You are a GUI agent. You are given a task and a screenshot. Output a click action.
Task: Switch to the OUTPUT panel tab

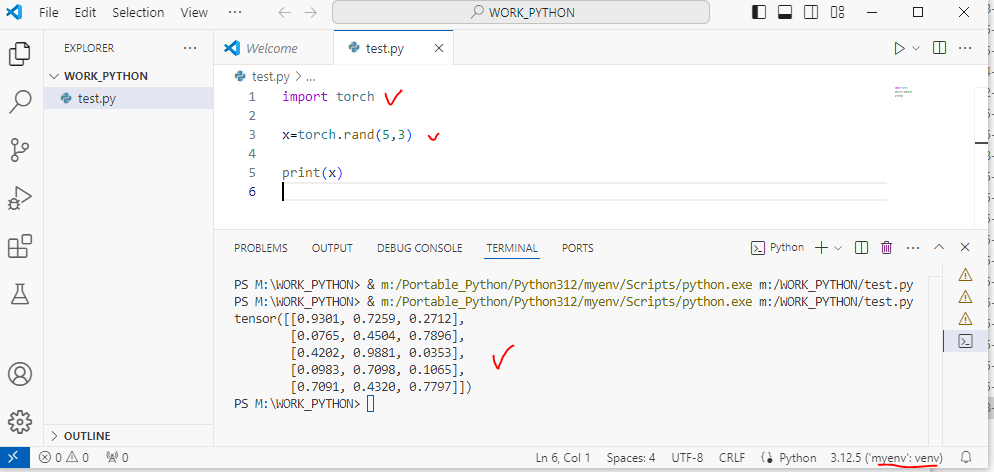[x=332, y=248]
